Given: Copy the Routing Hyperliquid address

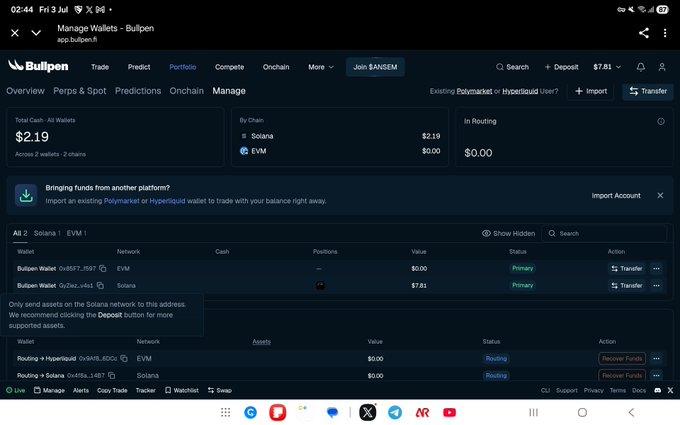Looking at the screenshot, I should pyautogui.click(x=124, y=358).
